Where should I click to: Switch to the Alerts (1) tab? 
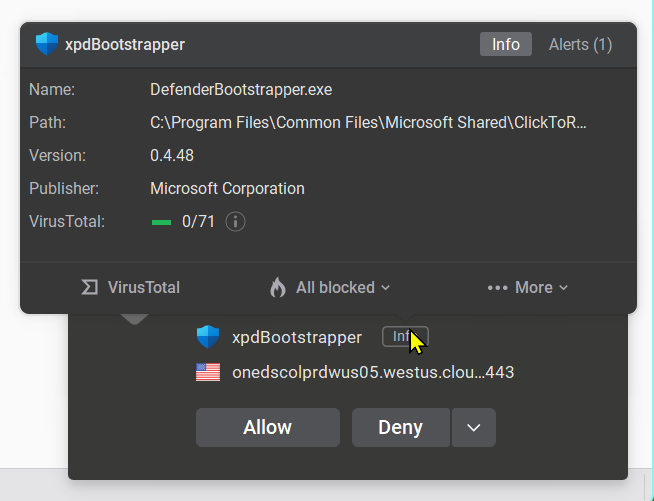[x=580, y=44]
